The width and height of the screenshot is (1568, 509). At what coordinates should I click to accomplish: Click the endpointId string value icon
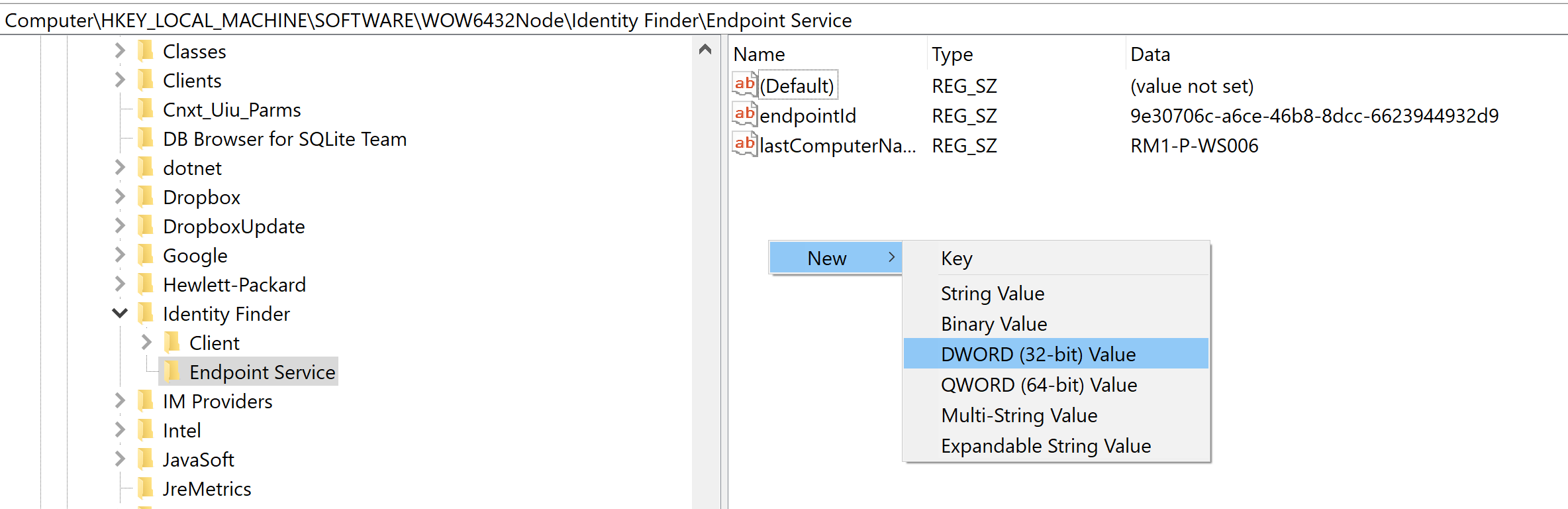(x=744, y=115)
